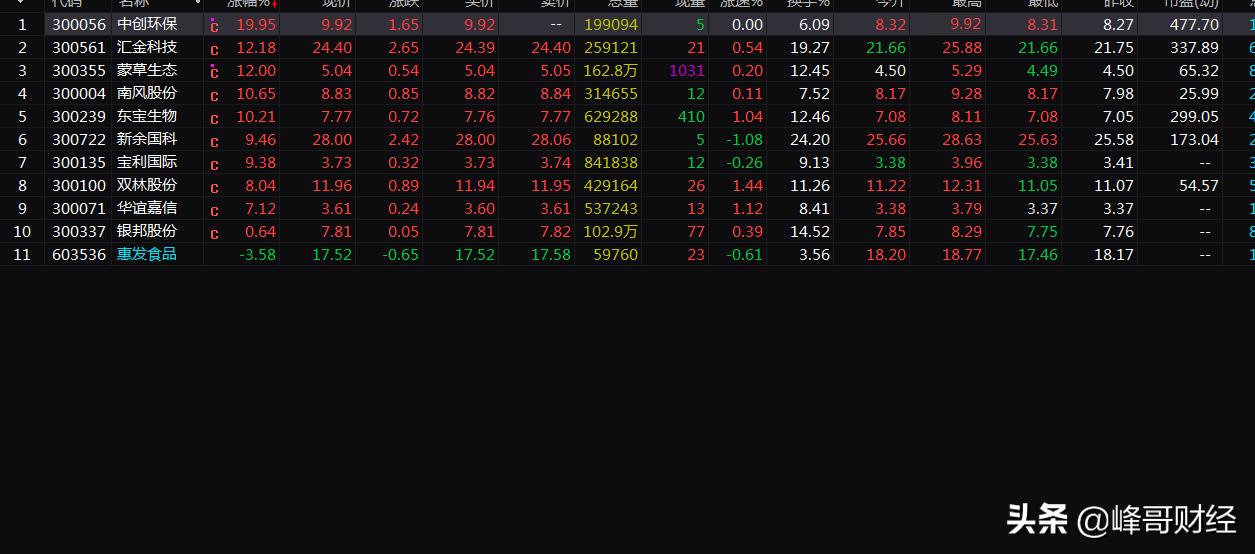The width and height of the screenshot is (1255, 554).
Task: Click the volume value 841838
Action: pyautogui.click(x=611, y=162)
